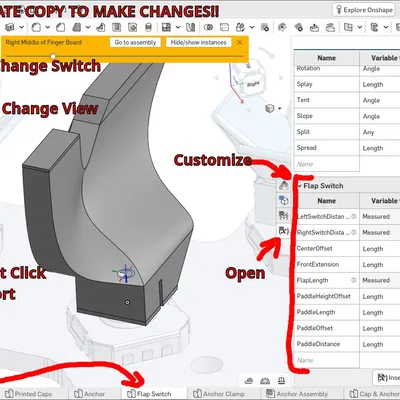Select the Split tool
The width and height of the screenshot is (400, 400).
(x=225, y=27)
